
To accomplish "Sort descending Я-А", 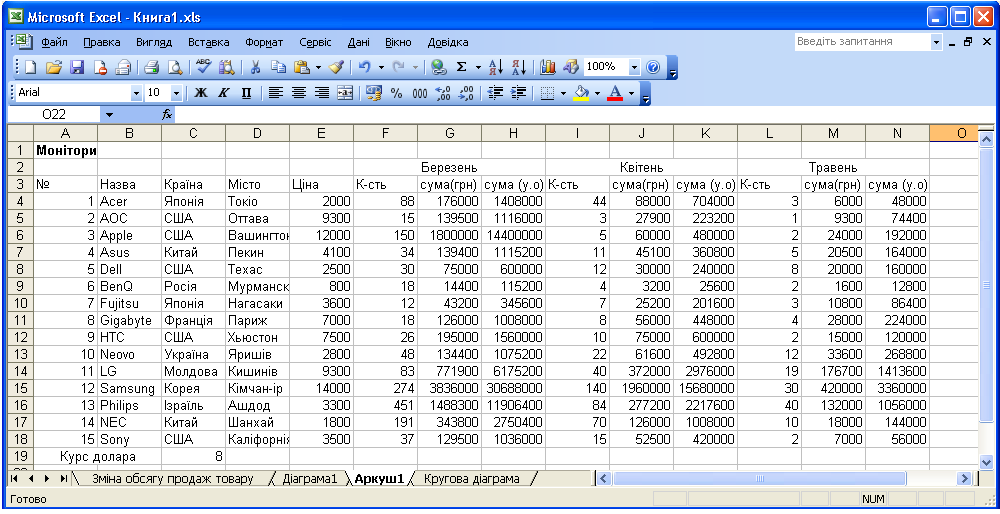I will pyautogui.click(x=519, y=67).
